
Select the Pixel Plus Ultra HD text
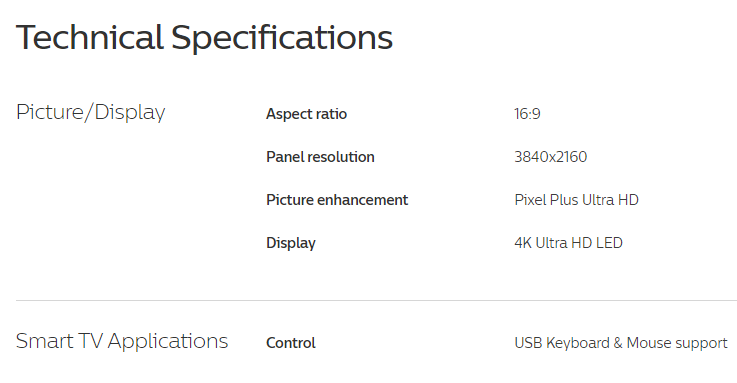click(576, 200)
